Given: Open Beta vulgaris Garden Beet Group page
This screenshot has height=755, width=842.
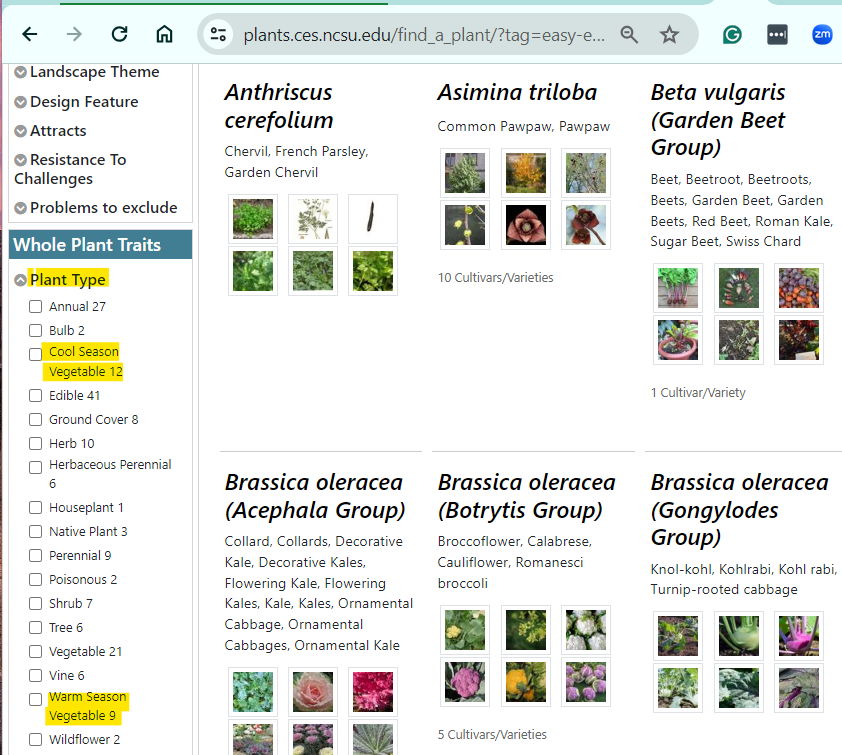Looking at the screenshot, I should (718, 120).
